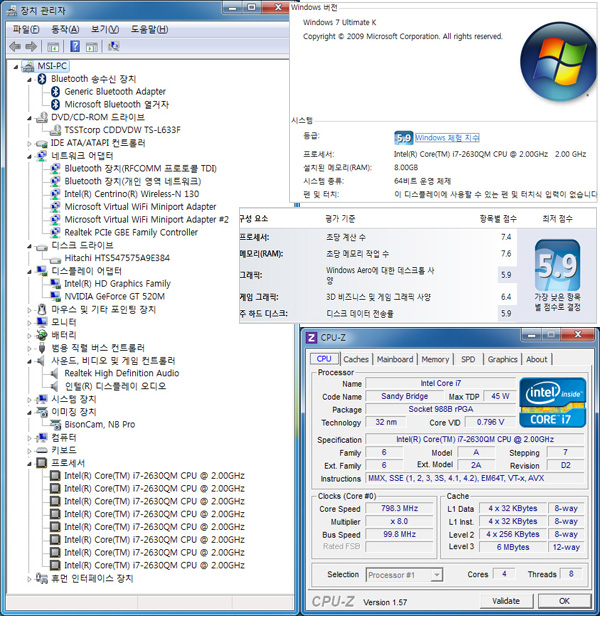Collapse the 이미징 장치 node
Viewport: 600px width, 618px height.
(x=29, y=413)
